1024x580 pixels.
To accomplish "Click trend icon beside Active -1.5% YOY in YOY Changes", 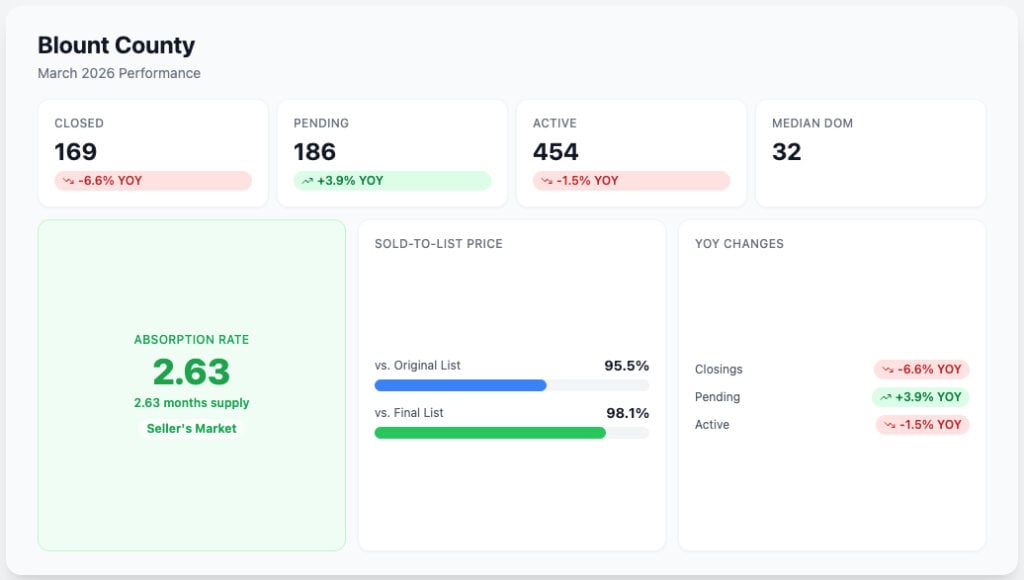I will pyautogui.click(x=889, y=425).
